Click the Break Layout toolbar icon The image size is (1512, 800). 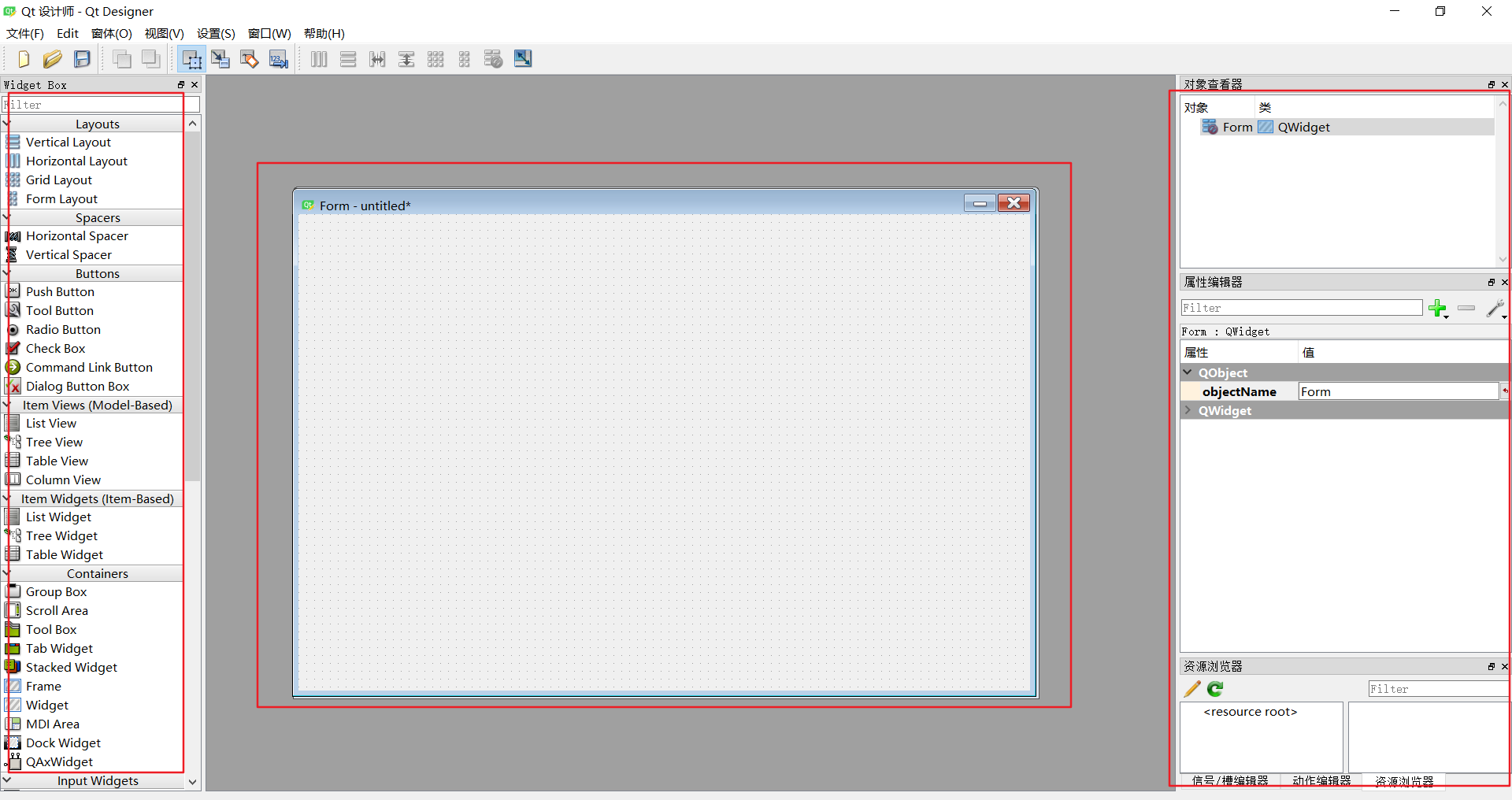pos(494,59)
